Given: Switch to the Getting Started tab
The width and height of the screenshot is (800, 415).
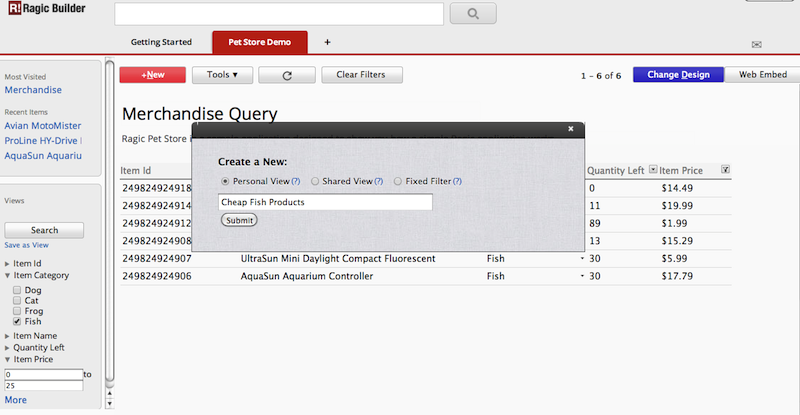Looking at the screenshot, I should pos(161,42).
